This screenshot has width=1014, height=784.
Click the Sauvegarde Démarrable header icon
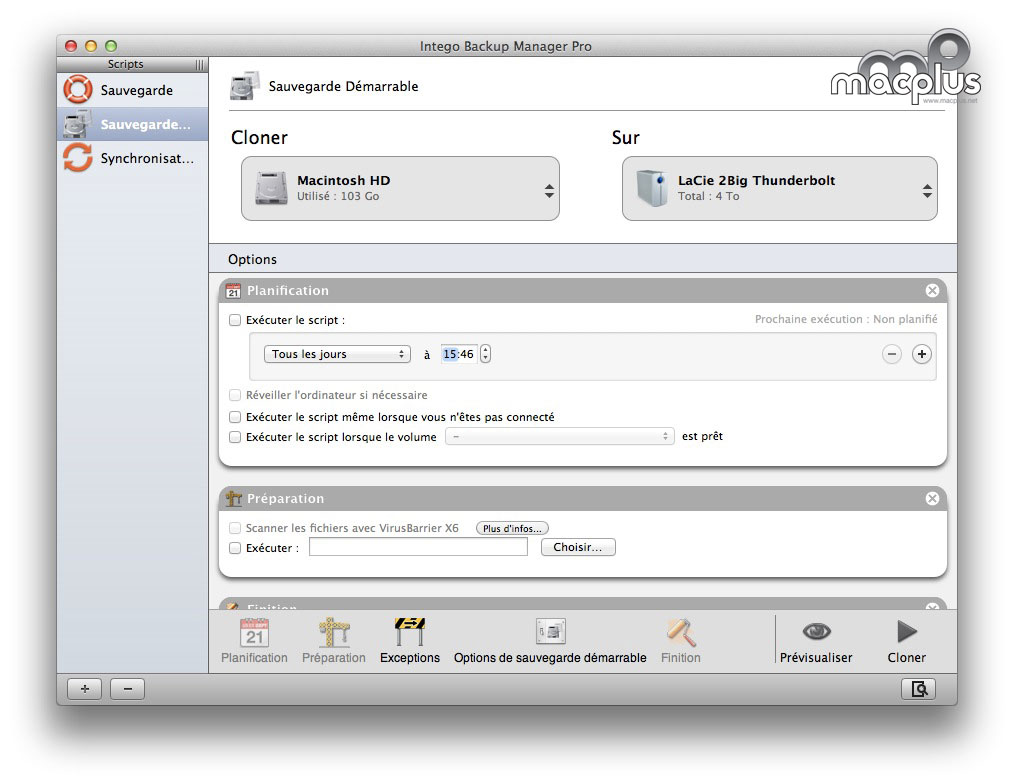[x=244, y=86]
